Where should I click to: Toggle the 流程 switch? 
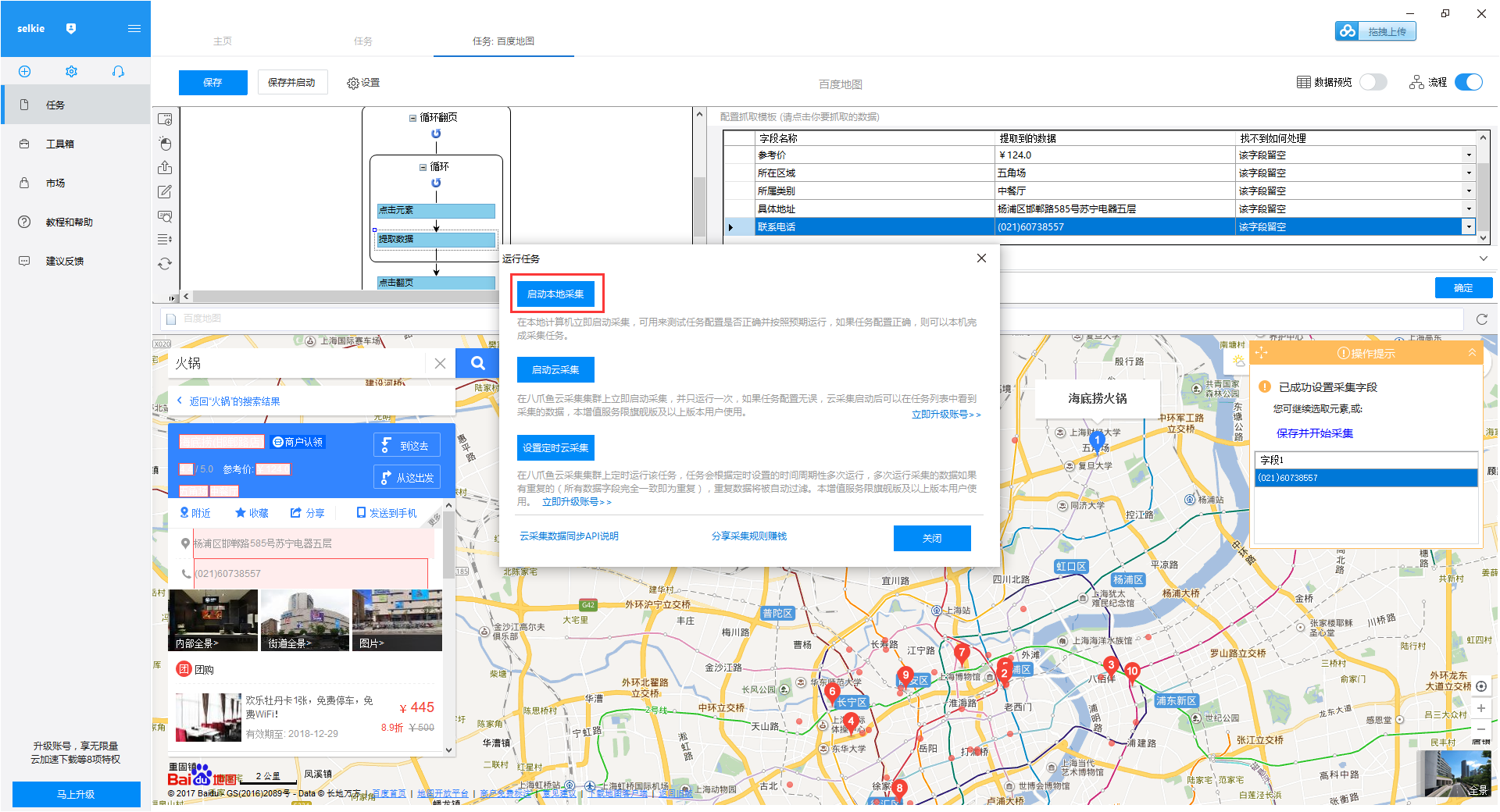pos(1469,82)
